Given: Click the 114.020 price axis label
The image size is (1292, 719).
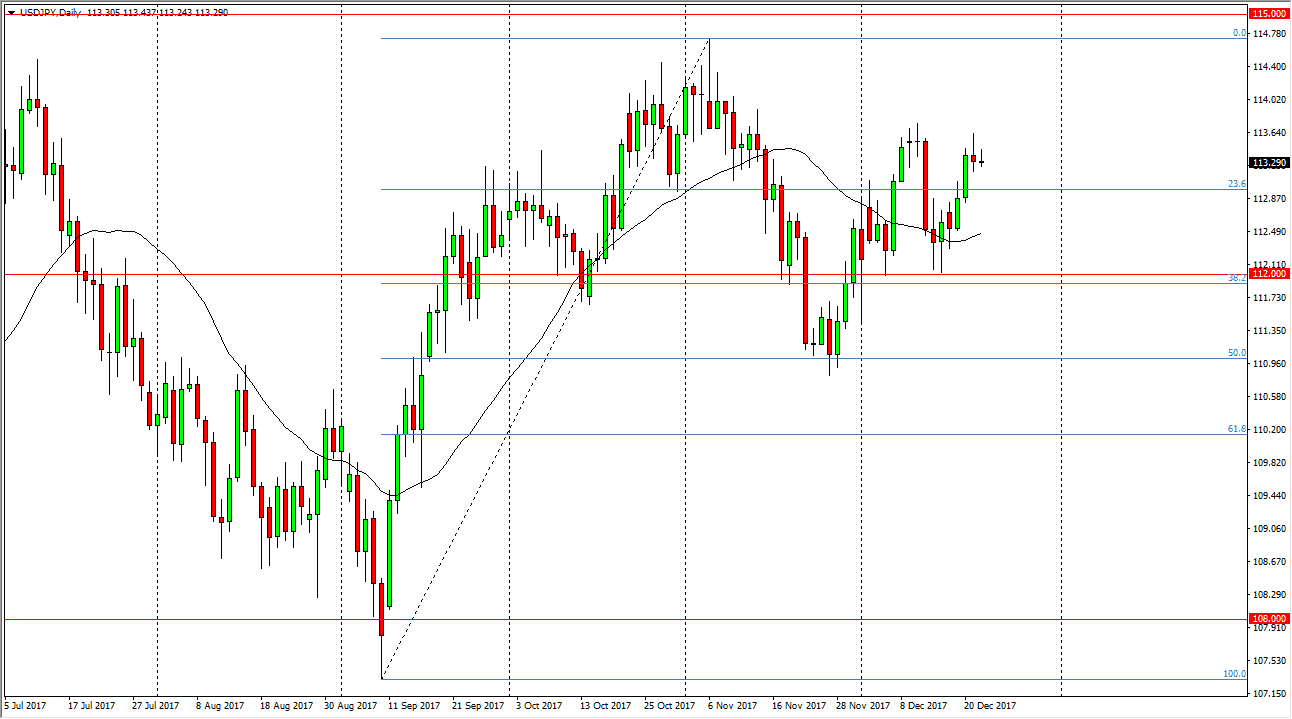Looking at the screenshot, I should pos(1270,100).
